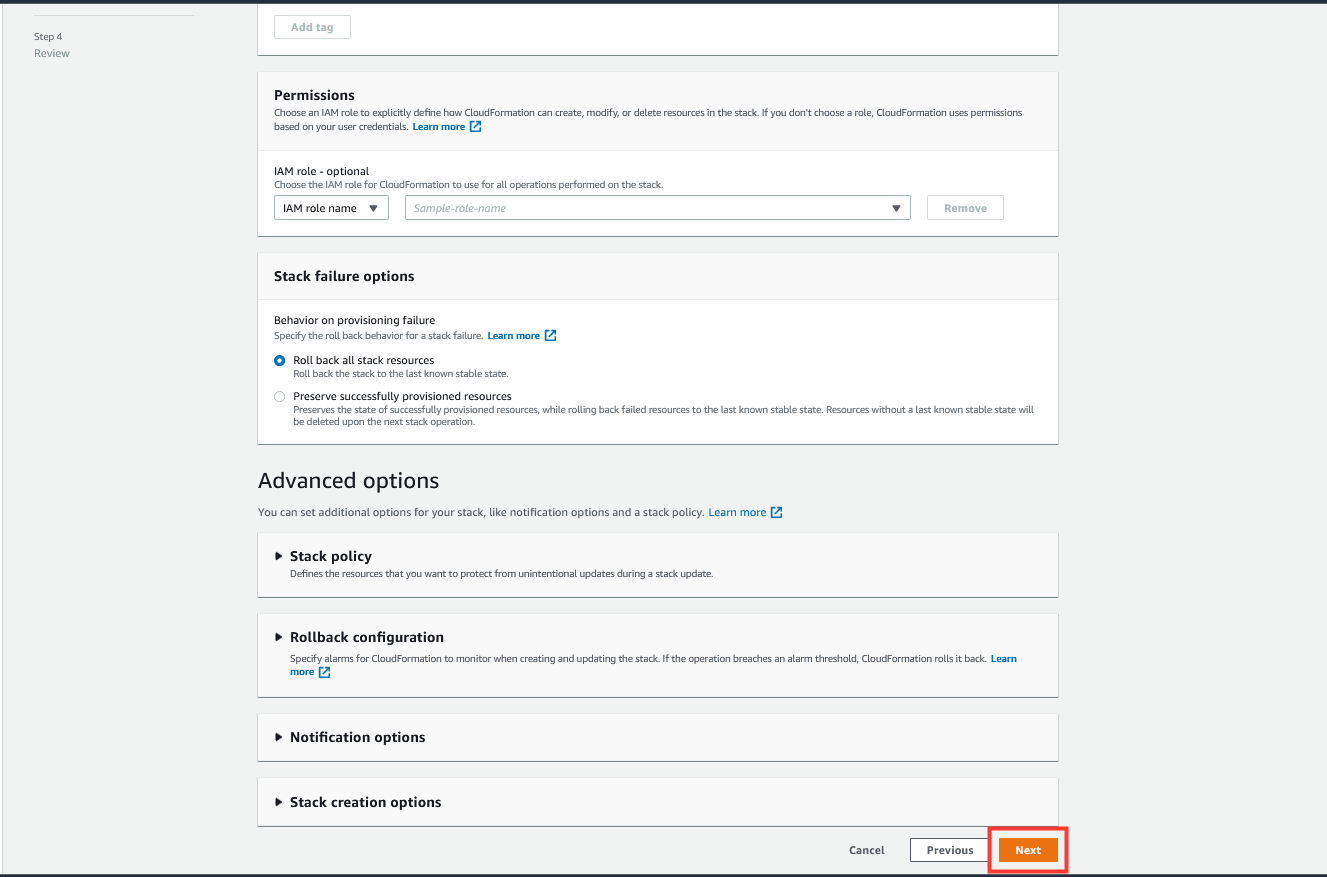Go to Step 4 Review
The image size is (1327, 877).
tap(52, 45)
